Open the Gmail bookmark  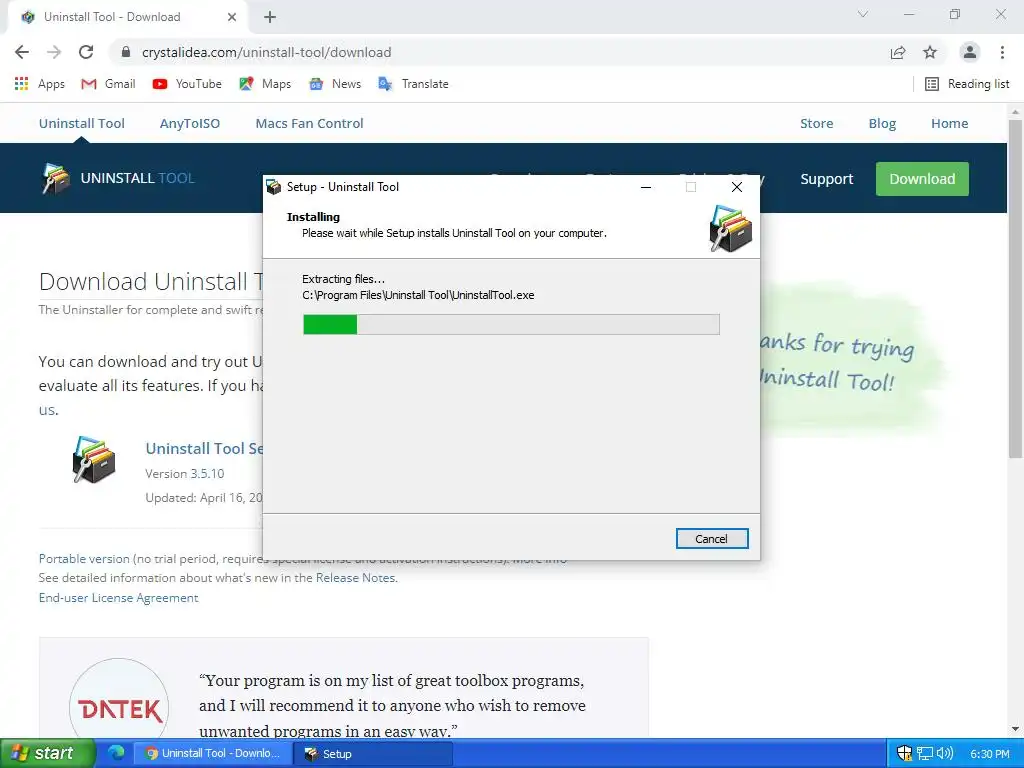tap(108, 84)
